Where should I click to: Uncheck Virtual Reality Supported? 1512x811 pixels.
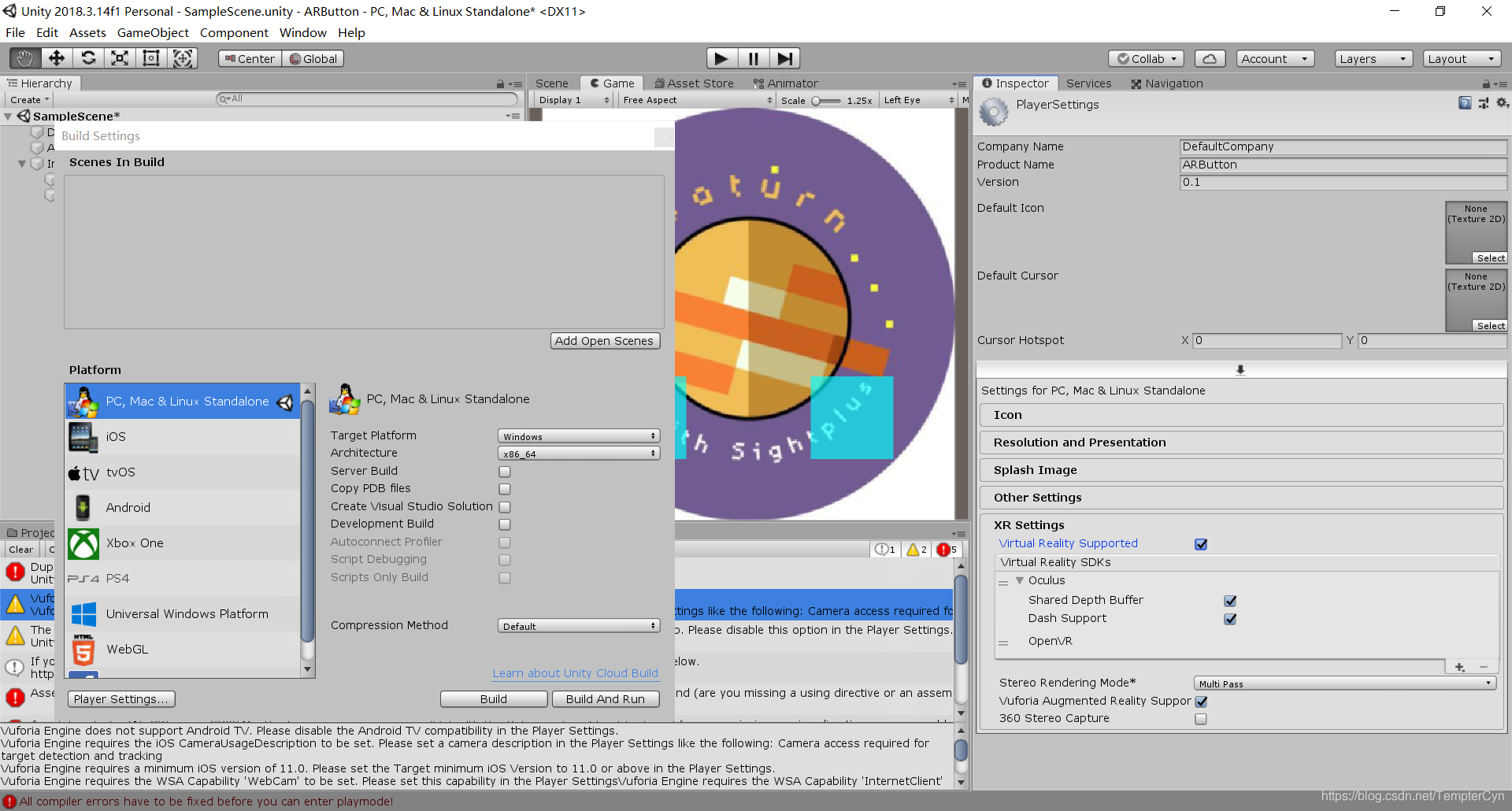pos(1201,544)
